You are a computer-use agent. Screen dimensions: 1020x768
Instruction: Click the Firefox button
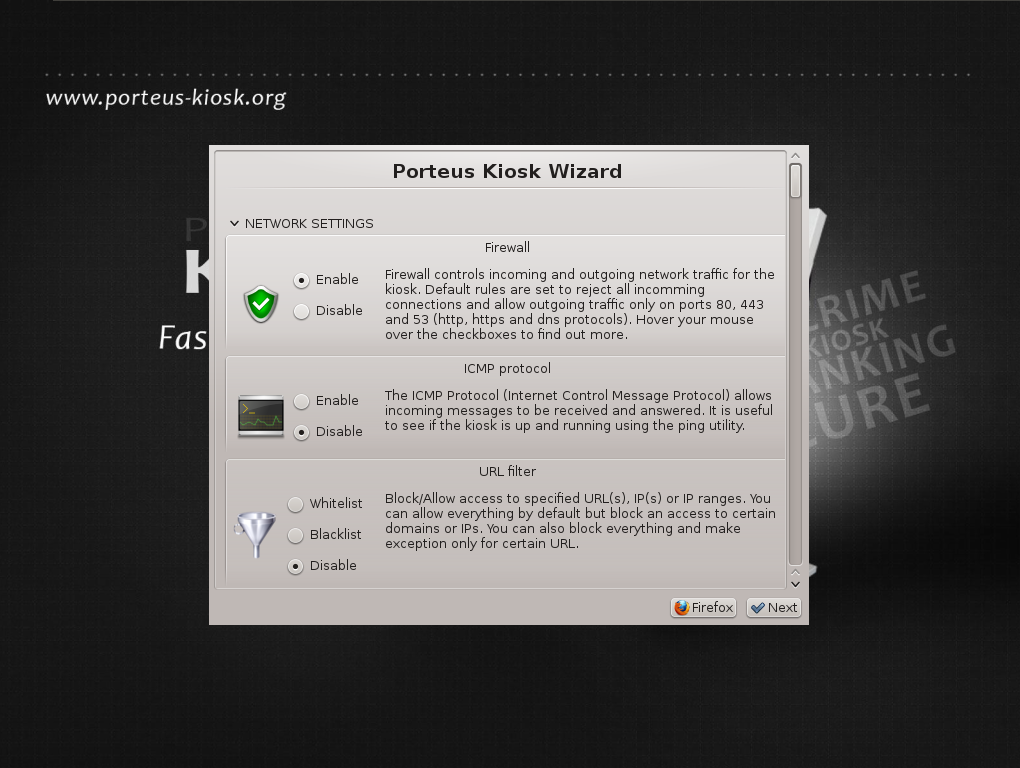[x=703, y=607]
